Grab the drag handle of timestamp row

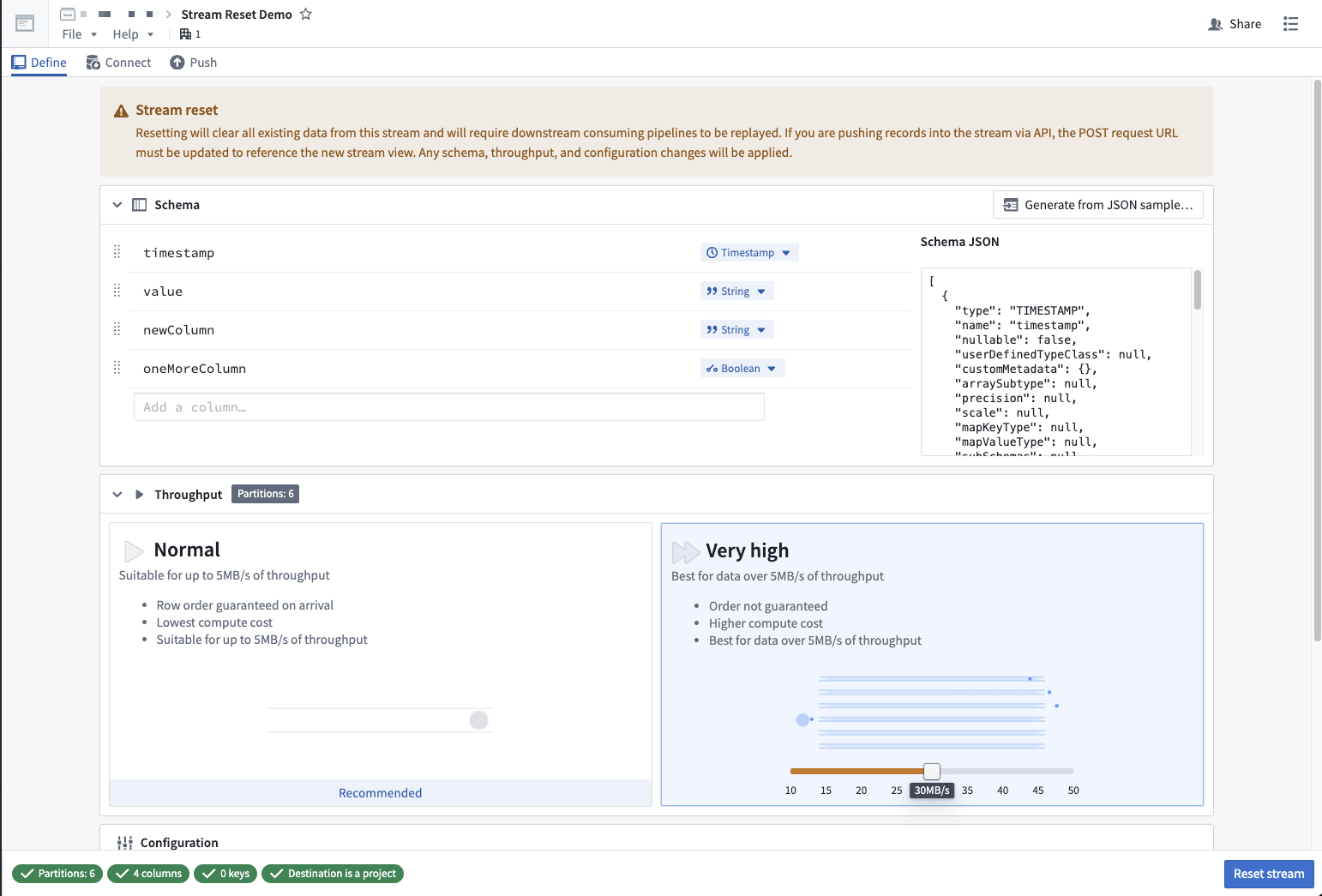(x=117, y=252)
